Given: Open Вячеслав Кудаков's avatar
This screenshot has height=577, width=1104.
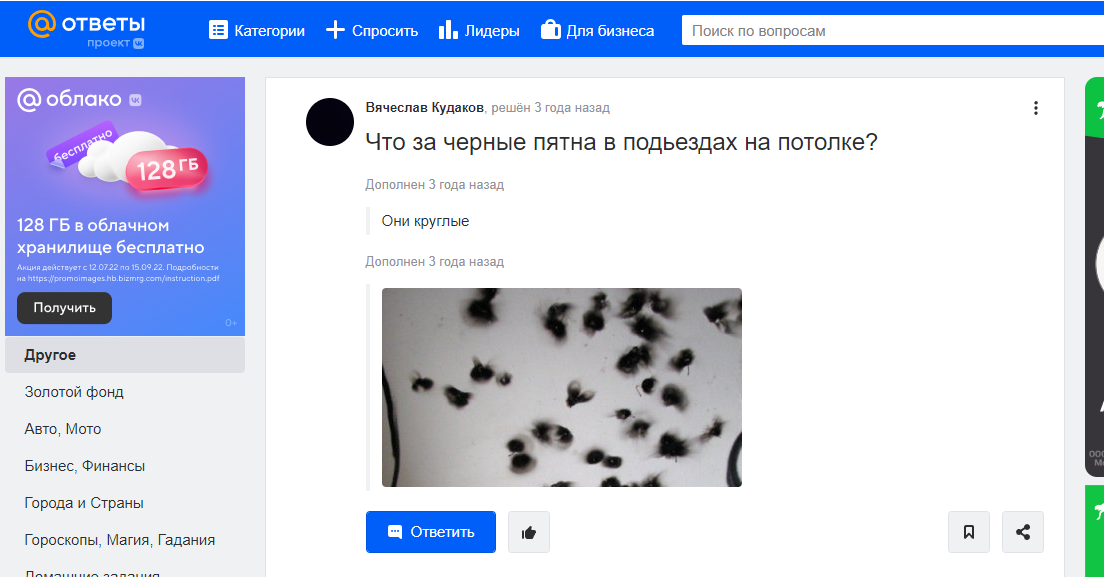Looking at the screenshot, I should (x=330, y=122).
